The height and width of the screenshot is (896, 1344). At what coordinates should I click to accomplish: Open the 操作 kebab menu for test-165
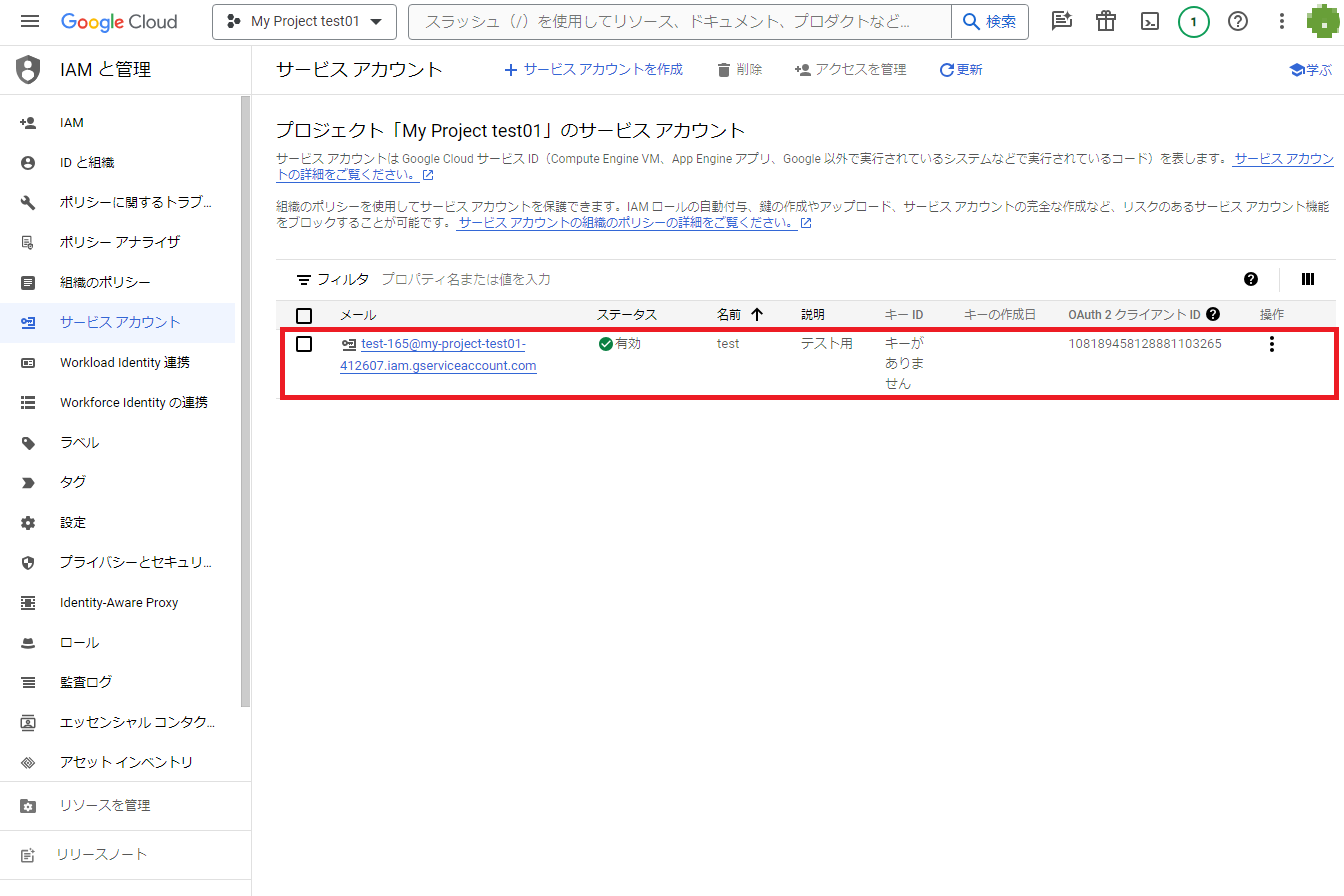(x=1271, y=343)
